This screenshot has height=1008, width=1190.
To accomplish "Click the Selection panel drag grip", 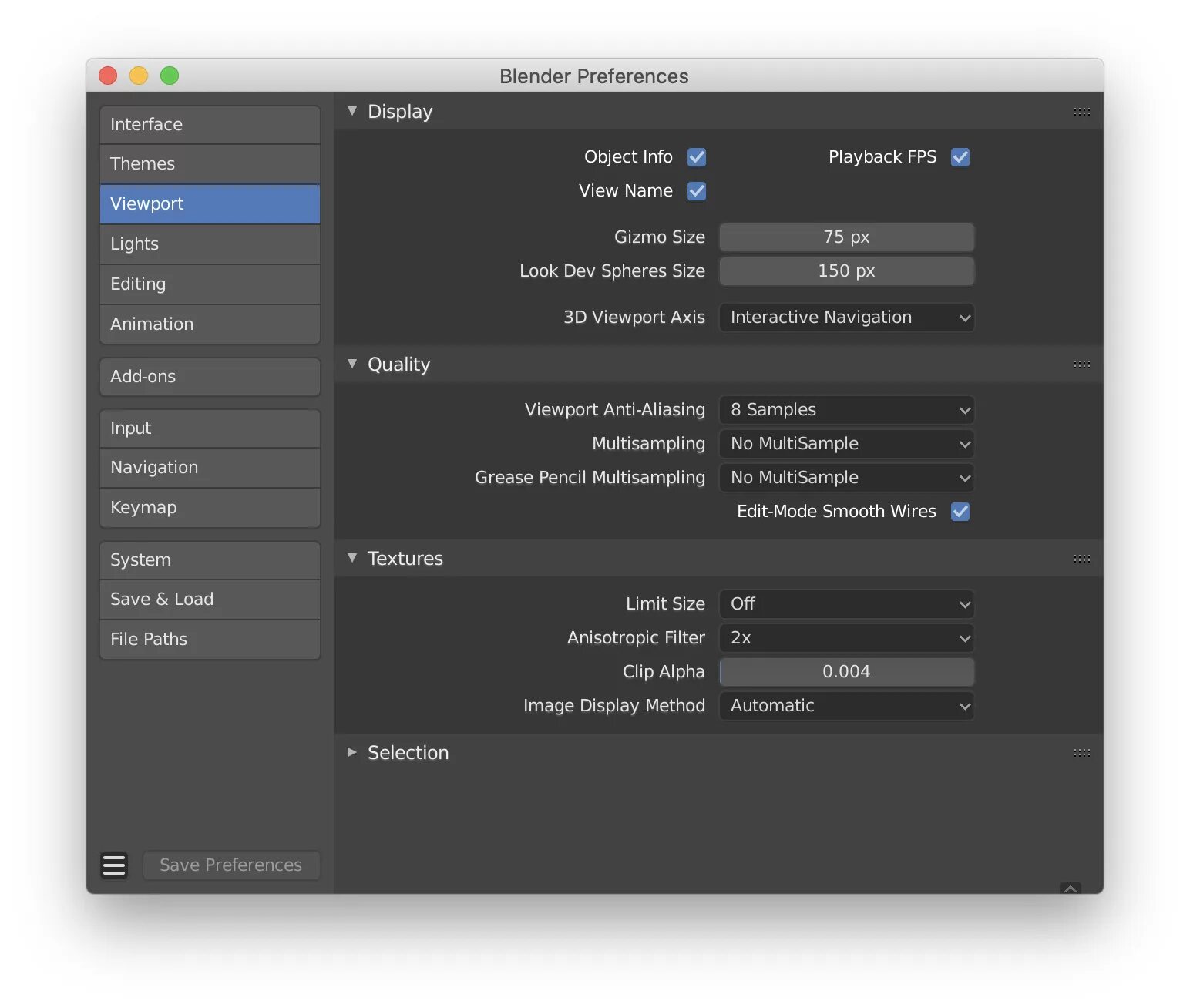I will (x=1081, y=753).
